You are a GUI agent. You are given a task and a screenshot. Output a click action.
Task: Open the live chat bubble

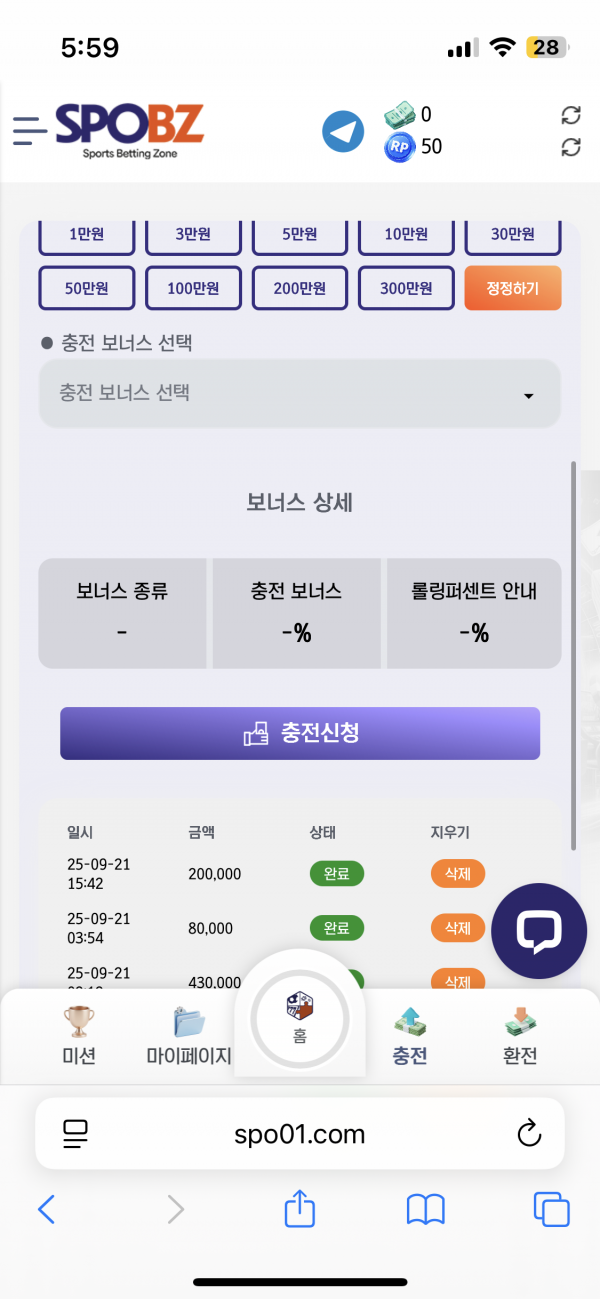(538, 930)
